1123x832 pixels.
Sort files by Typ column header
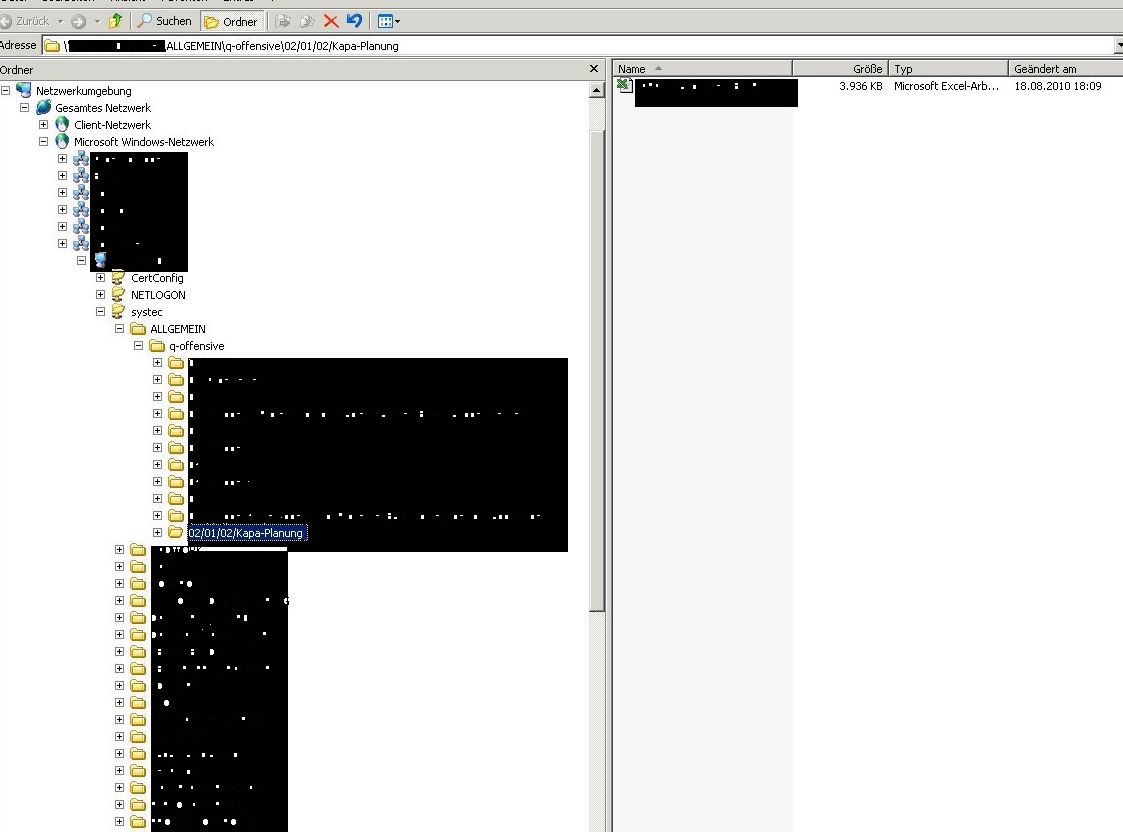click(948, 69)
